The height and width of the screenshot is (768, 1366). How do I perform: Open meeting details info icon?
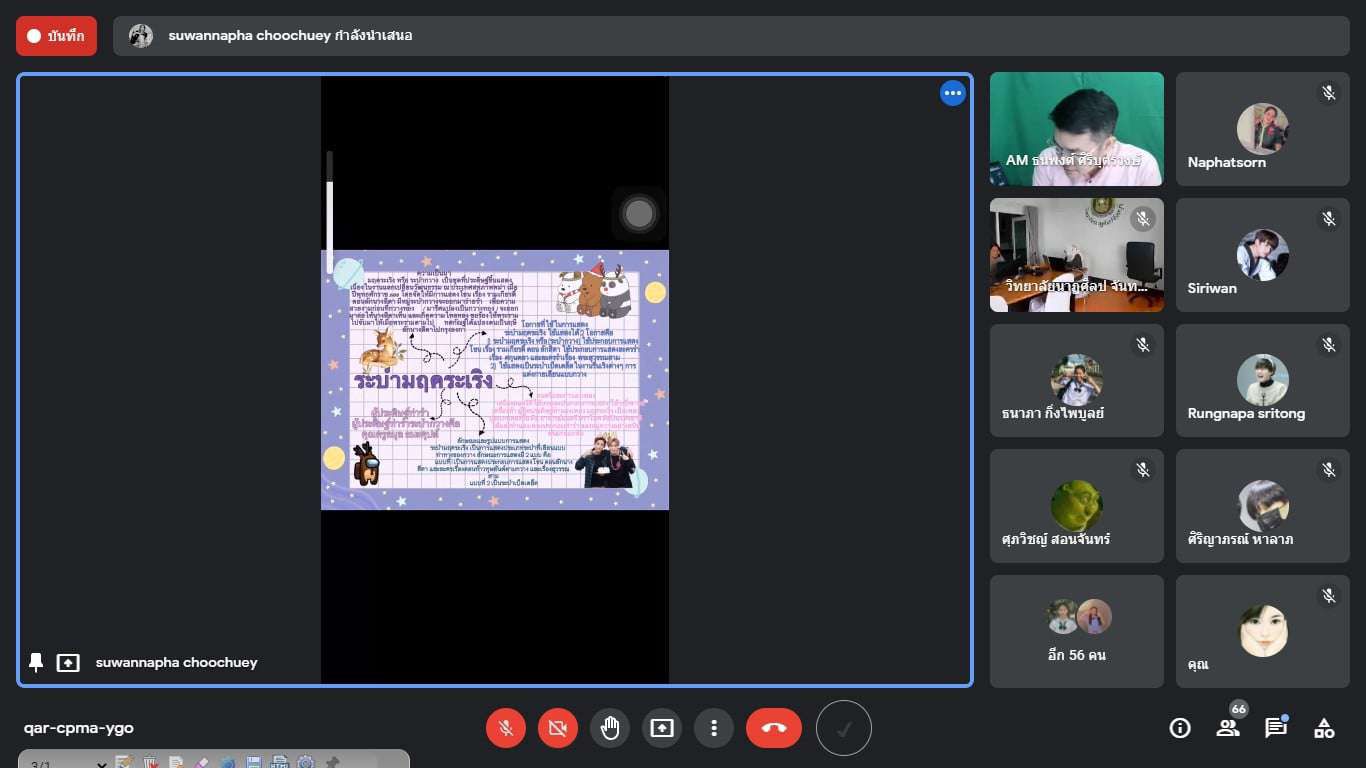[x=1180, y=728]
